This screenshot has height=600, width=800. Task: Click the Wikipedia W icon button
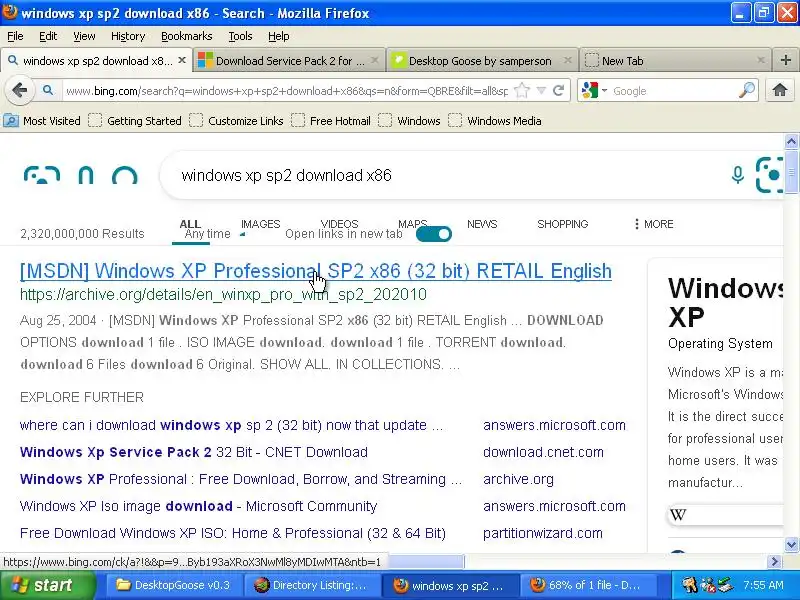[x=678, y=515]
